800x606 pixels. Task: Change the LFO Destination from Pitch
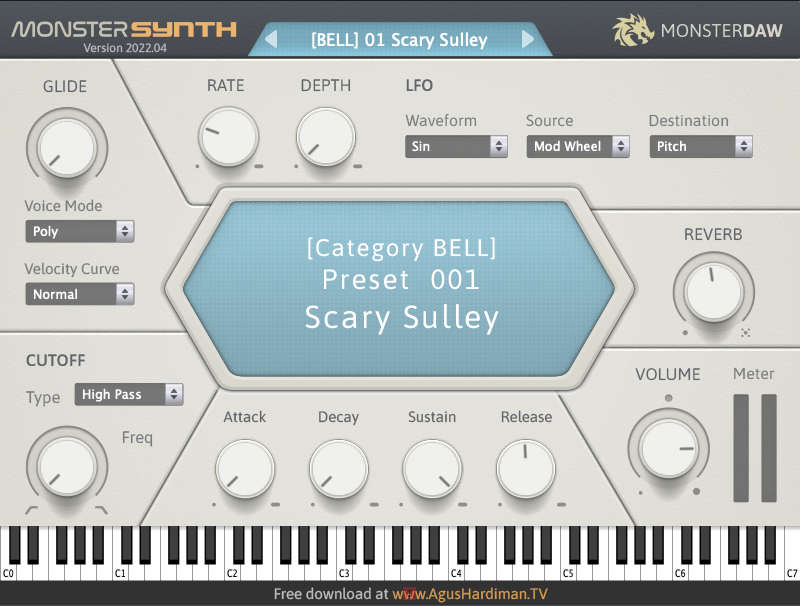tap(701, 146)
